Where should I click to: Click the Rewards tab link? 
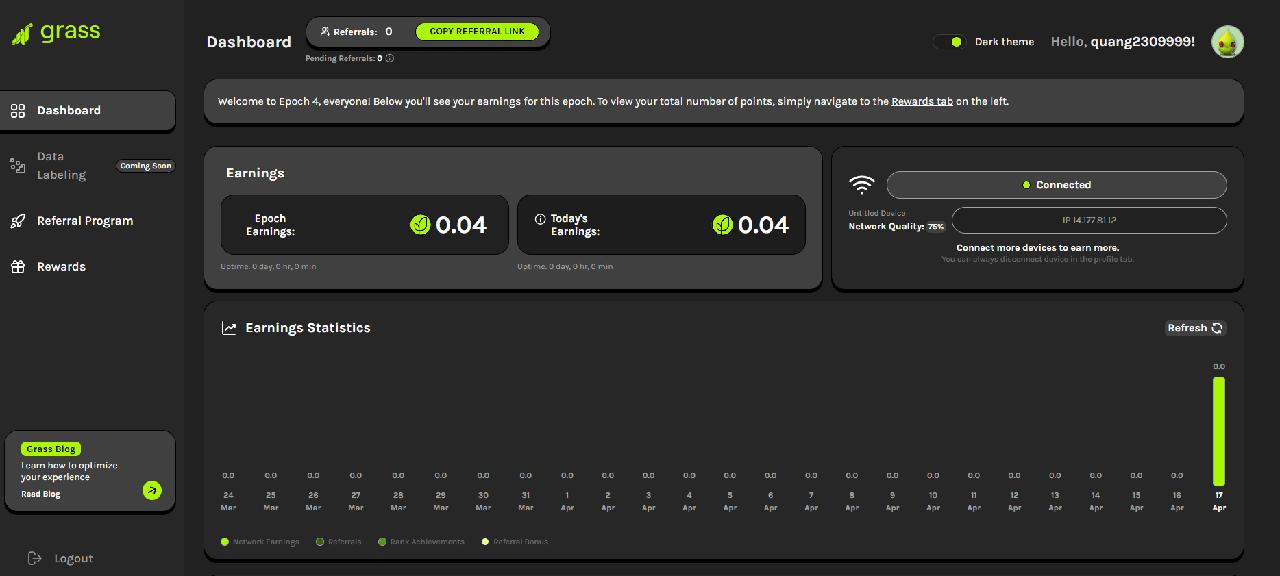(x=922, y=101)
